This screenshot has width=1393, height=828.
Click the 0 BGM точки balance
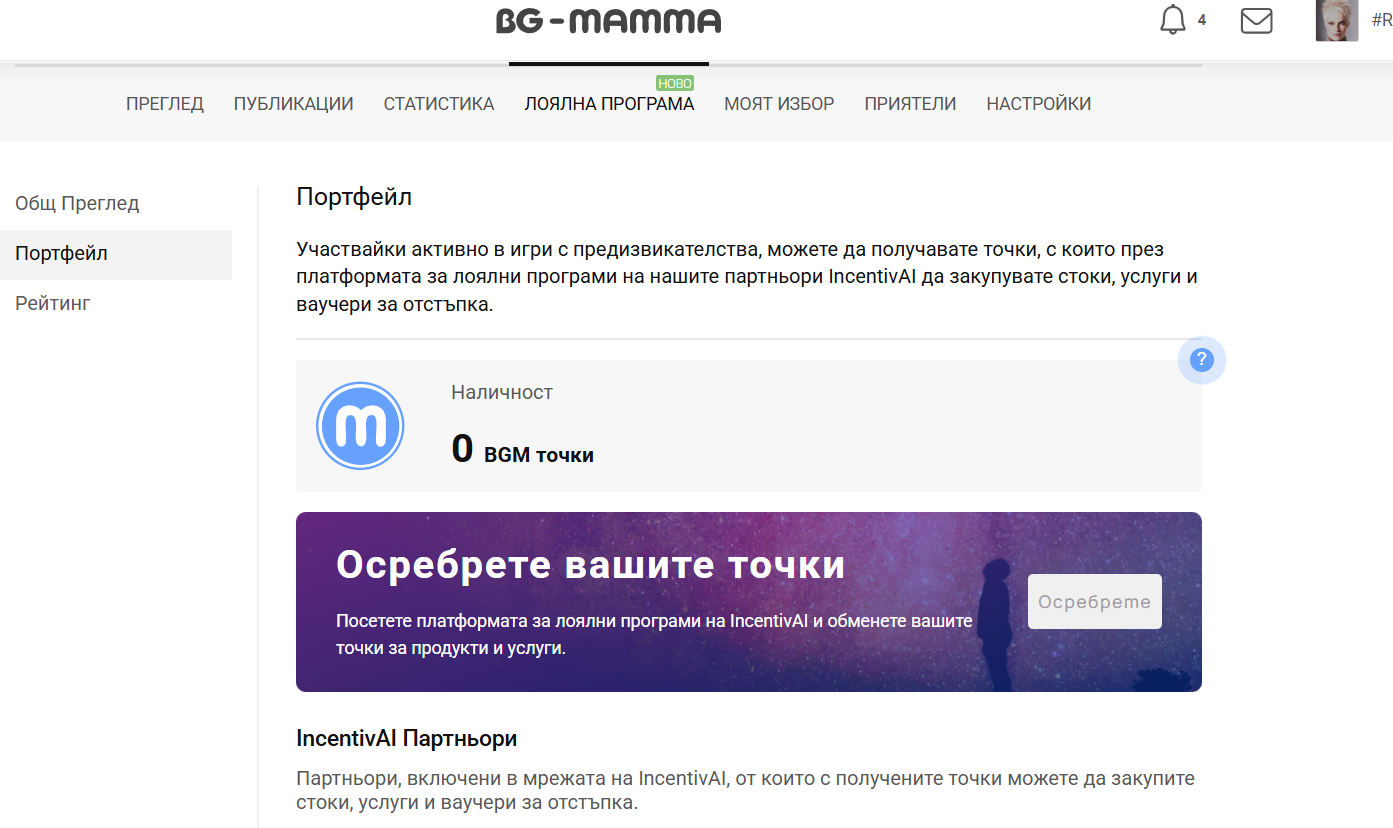pos(523,450)
